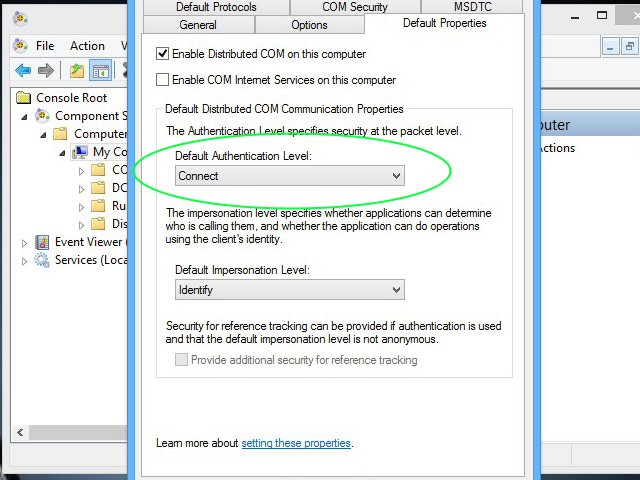Click the Forward arrow in the toolbar

[x=45, y=70]
